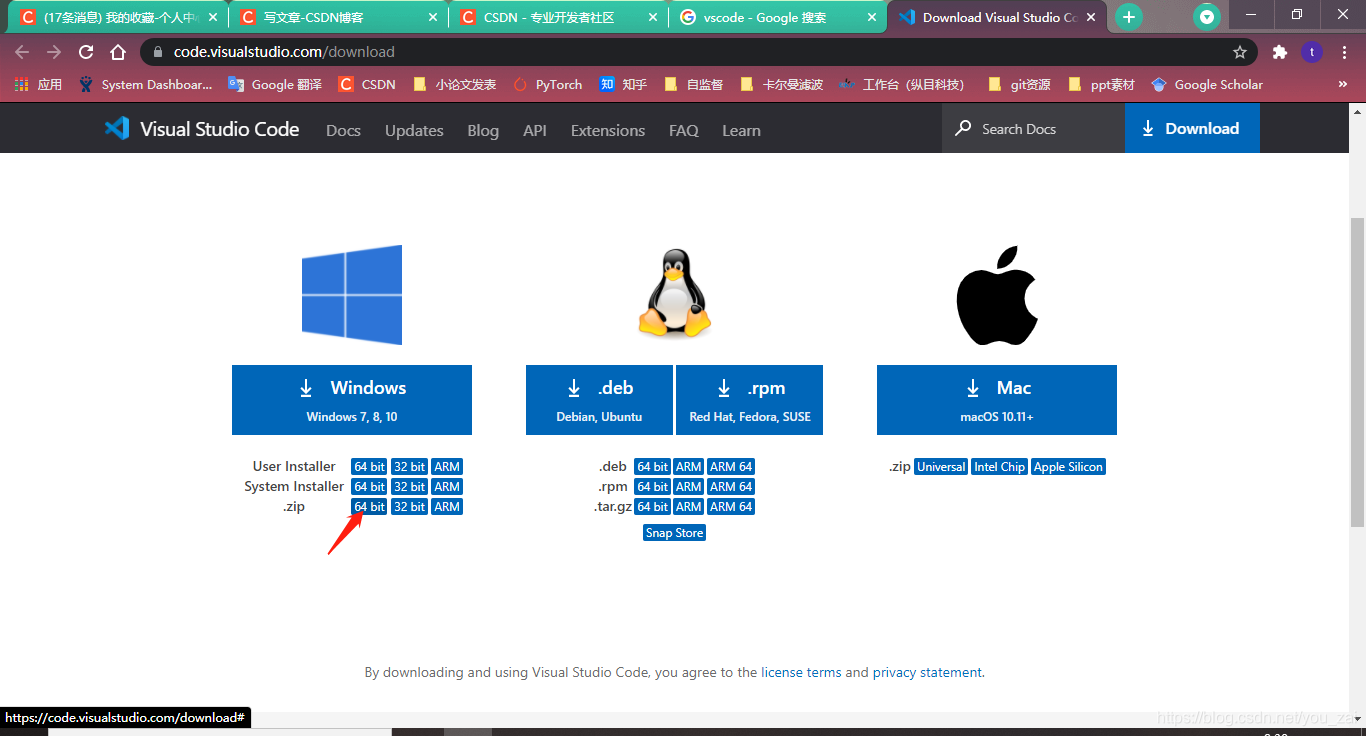Open the 小论文发表 bookmark folder
The height and width of the screenshot is (736, 1366).
point(454,85)
